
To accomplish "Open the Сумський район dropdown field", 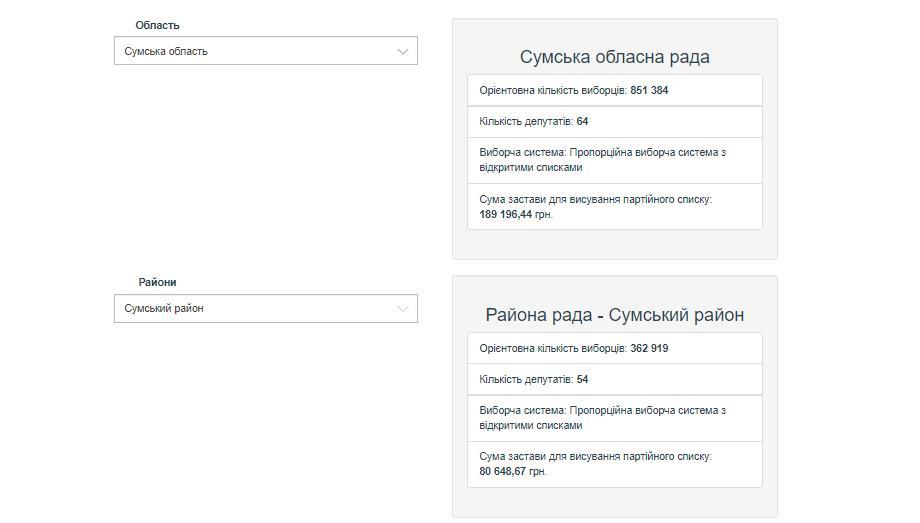I will (x=255, y=308).
